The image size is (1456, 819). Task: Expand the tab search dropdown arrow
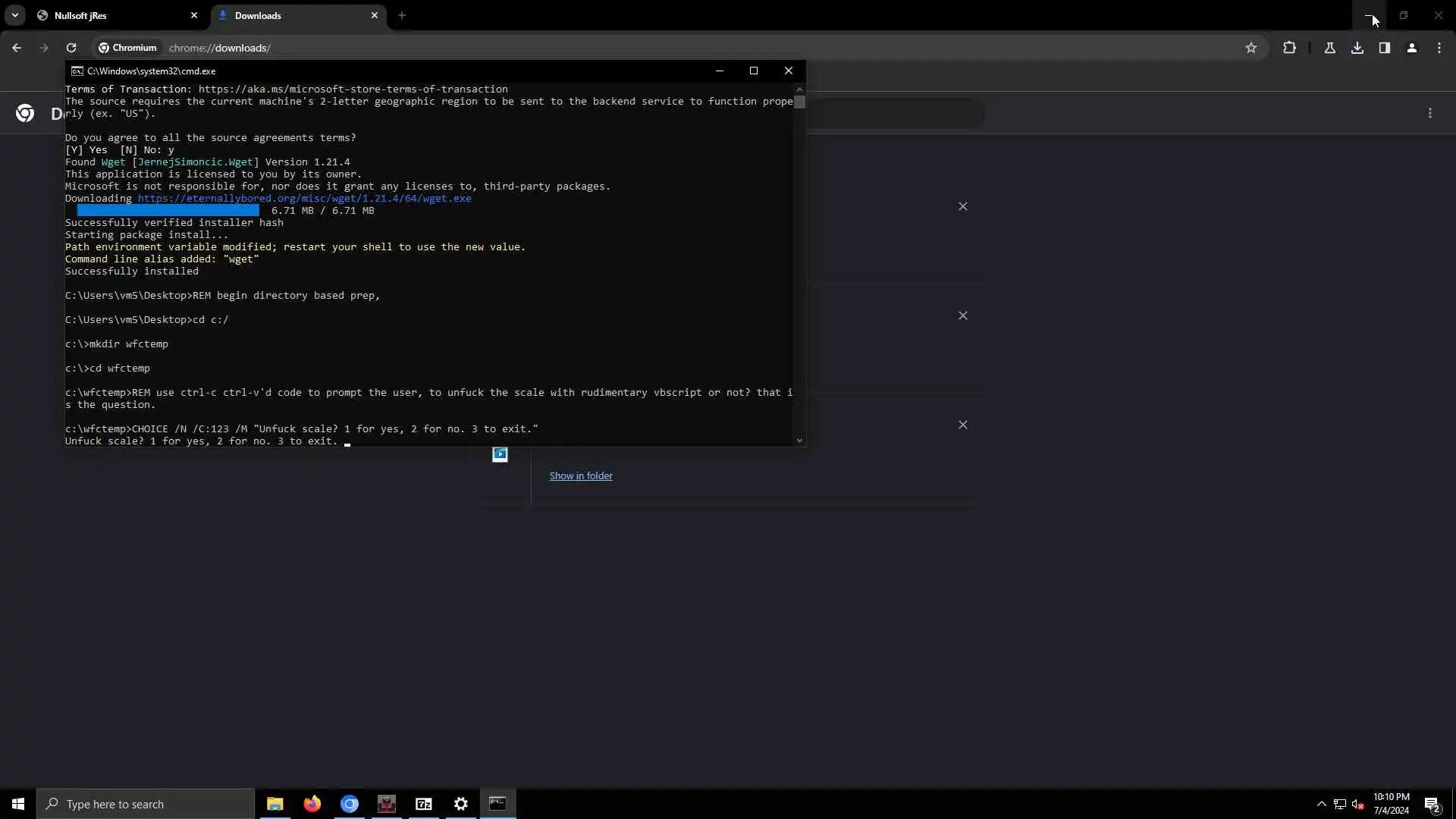tap(14, 15)
